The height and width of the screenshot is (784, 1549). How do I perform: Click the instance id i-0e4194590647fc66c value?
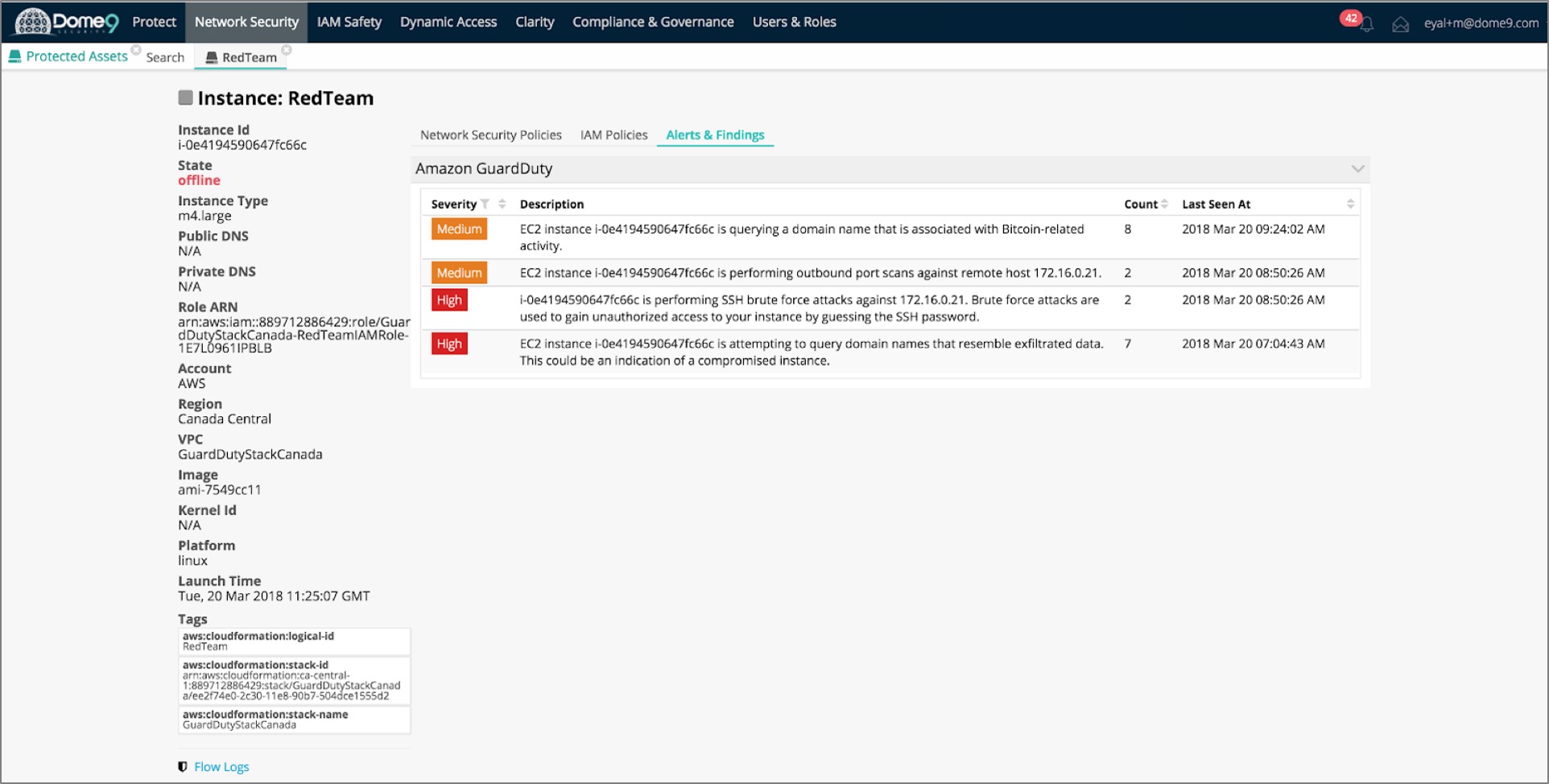[242, 145]
